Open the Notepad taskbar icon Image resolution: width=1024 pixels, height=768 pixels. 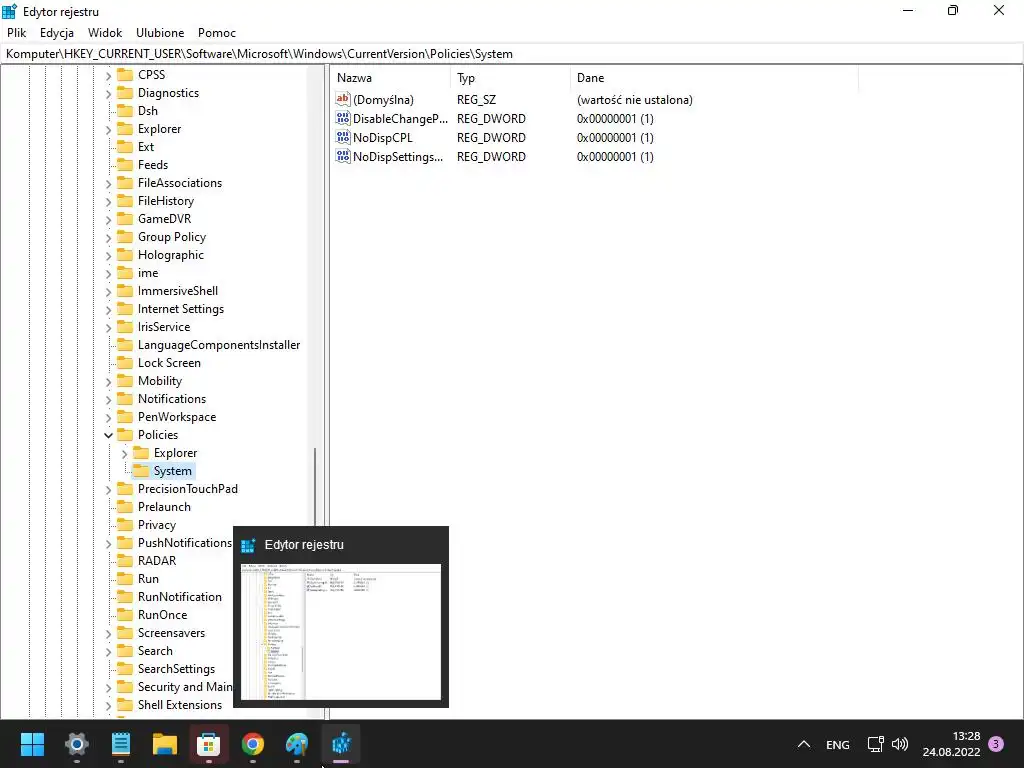121,744
